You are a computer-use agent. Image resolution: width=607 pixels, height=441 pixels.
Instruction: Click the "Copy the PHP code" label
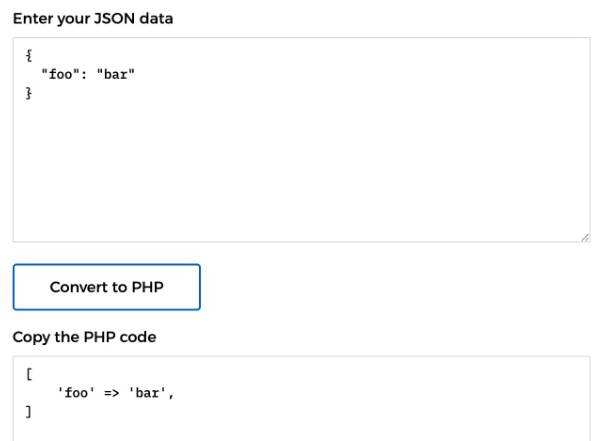(84, 337)
